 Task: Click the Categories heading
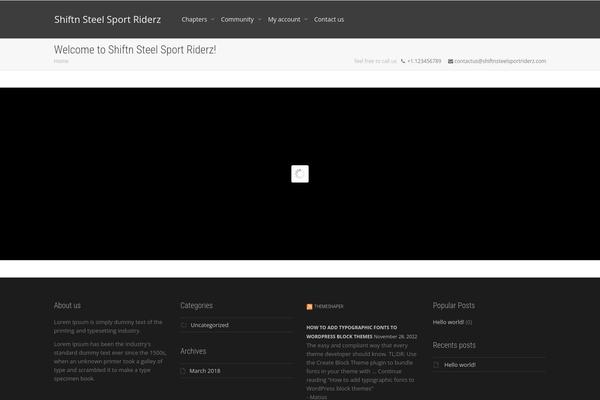[197, 305]
